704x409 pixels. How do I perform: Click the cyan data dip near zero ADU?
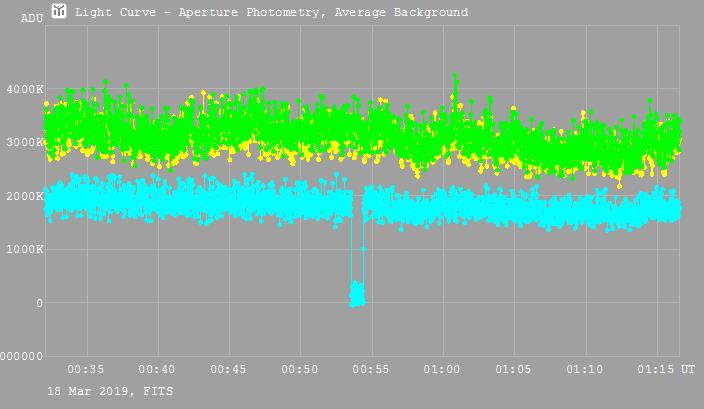click(356, 294)
